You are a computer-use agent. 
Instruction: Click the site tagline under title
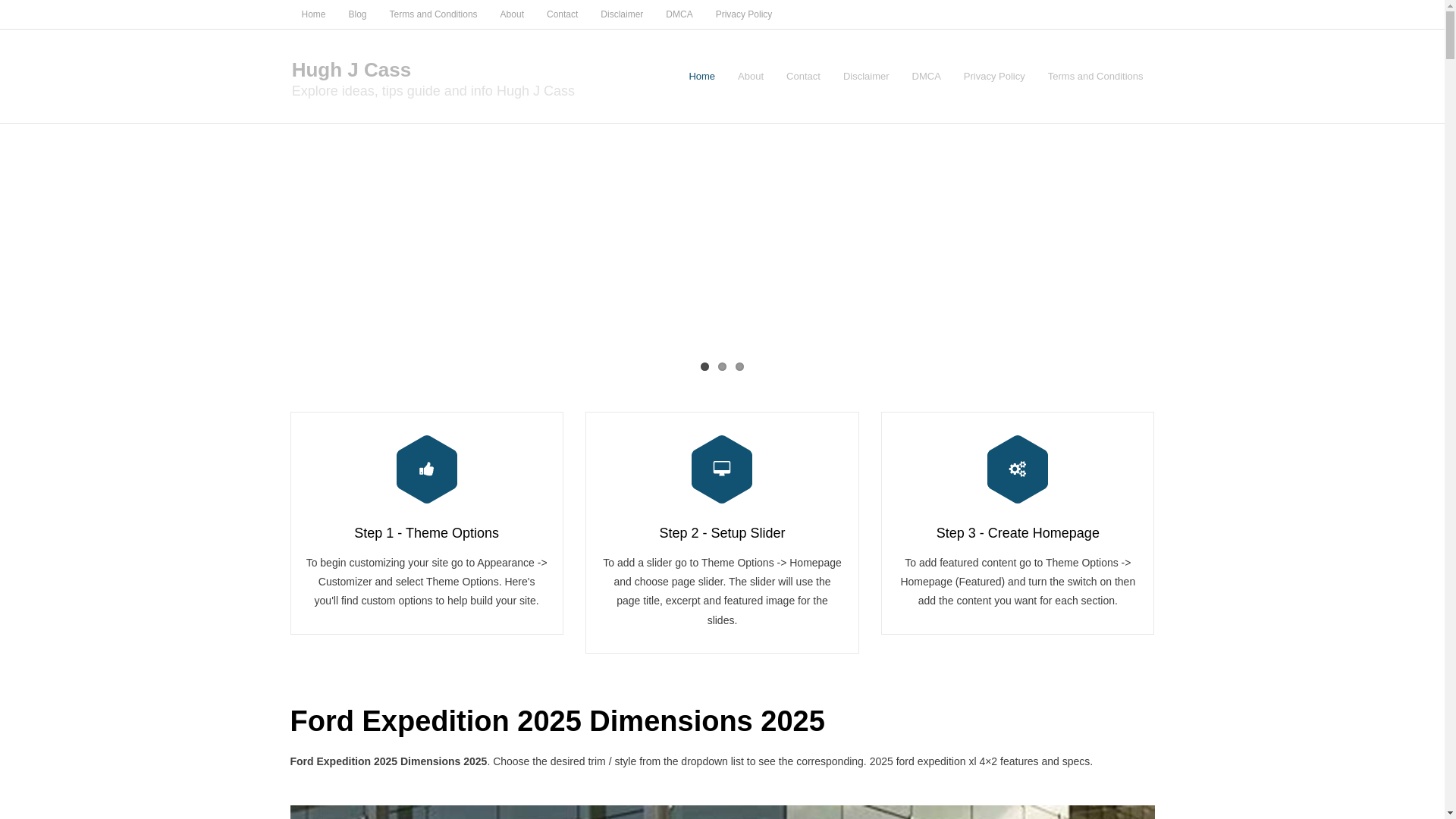[433, 91]
